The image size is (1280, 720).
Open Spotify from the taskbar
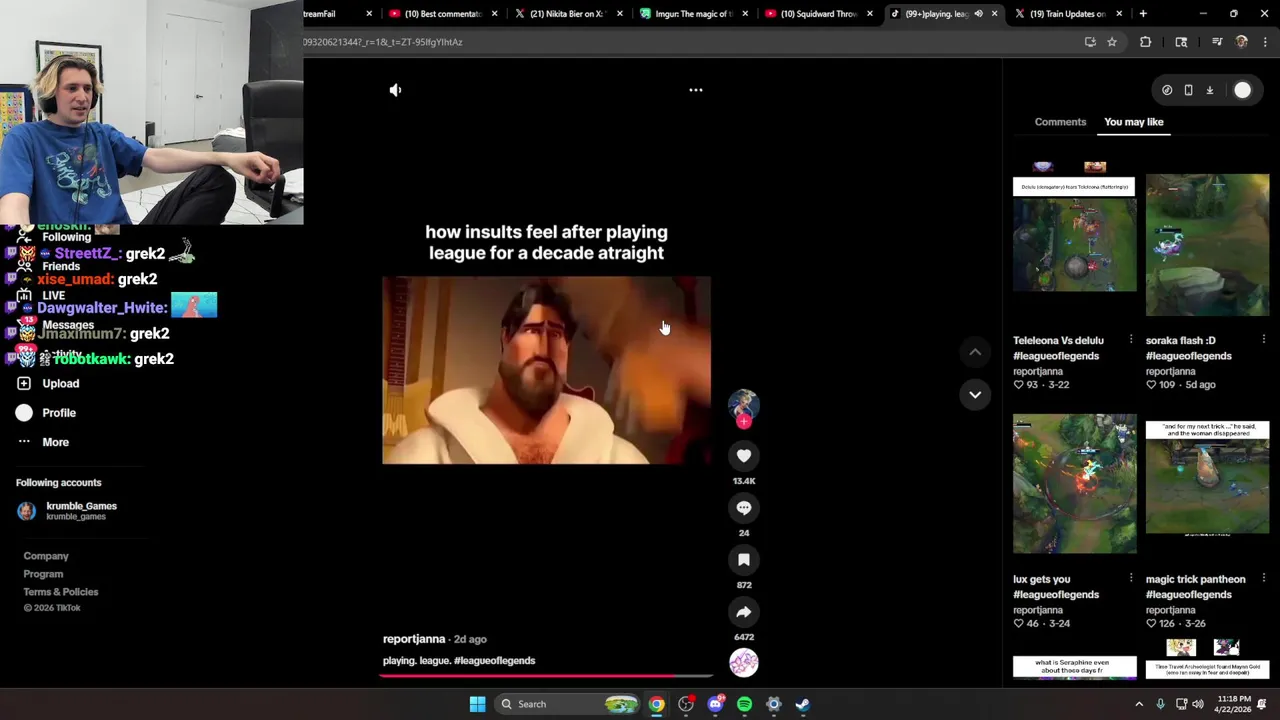pyautogui.click(x=744, y=704)
